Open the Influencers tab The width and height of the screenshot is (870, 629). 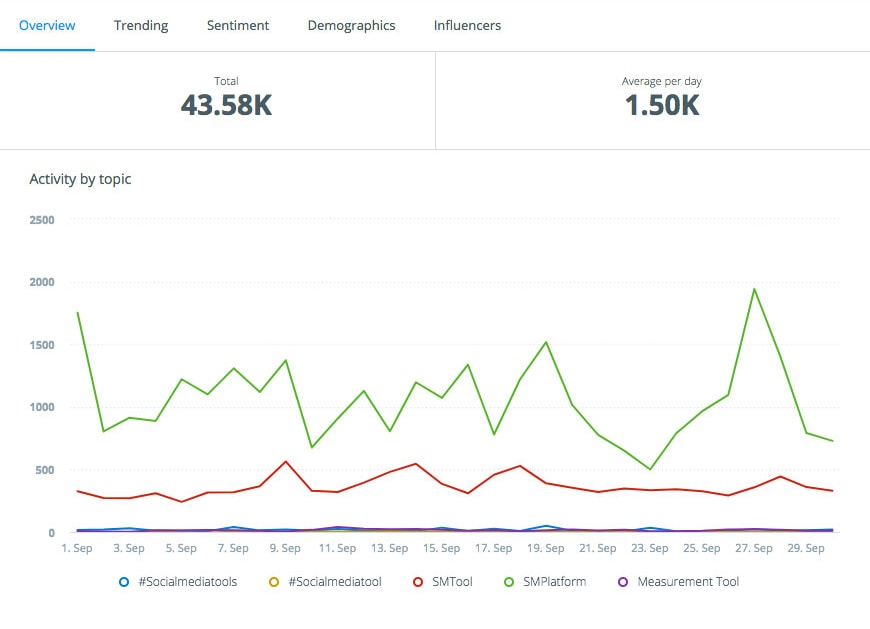pos(467,25)
